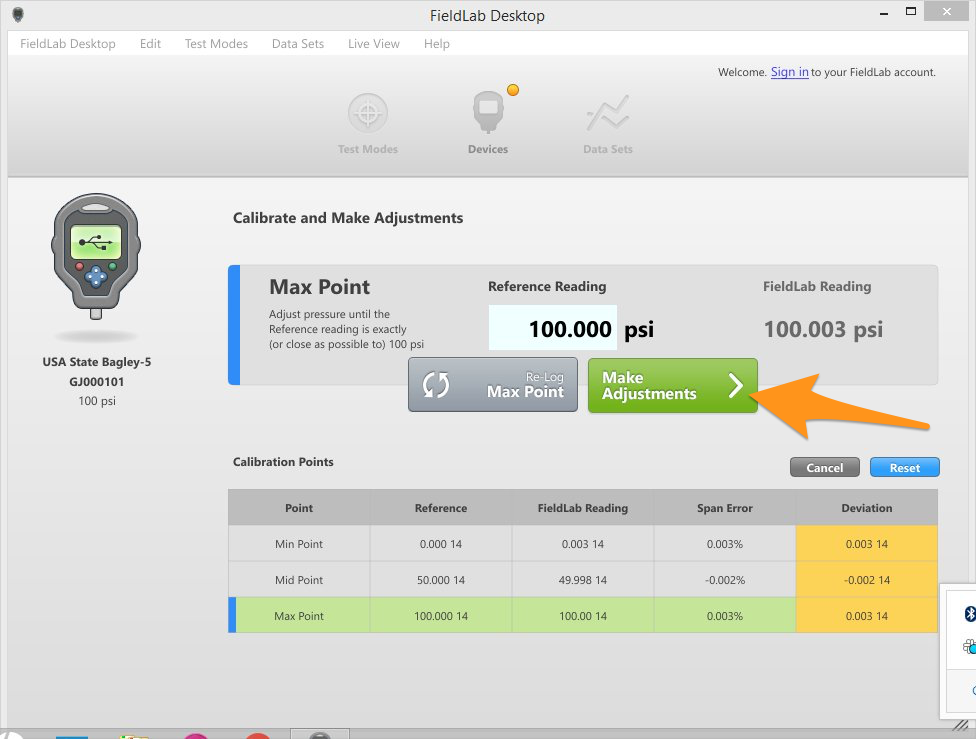Click the Calibrate and Make Adjustments heading

(x=348, y=218)
